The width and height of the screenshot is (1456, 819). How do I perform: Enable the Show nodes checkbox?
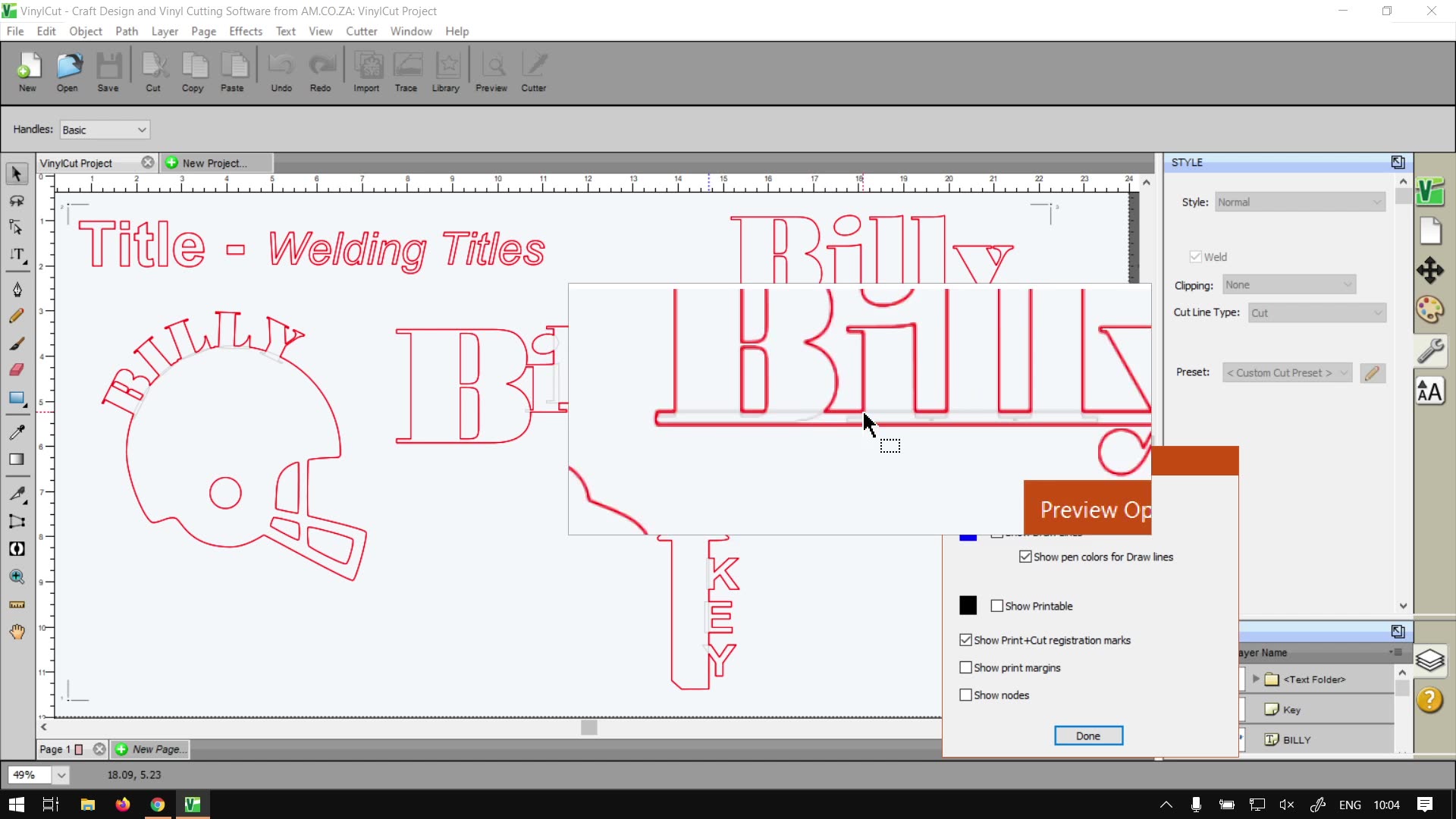pyautogui.click(x=965, y=695)
